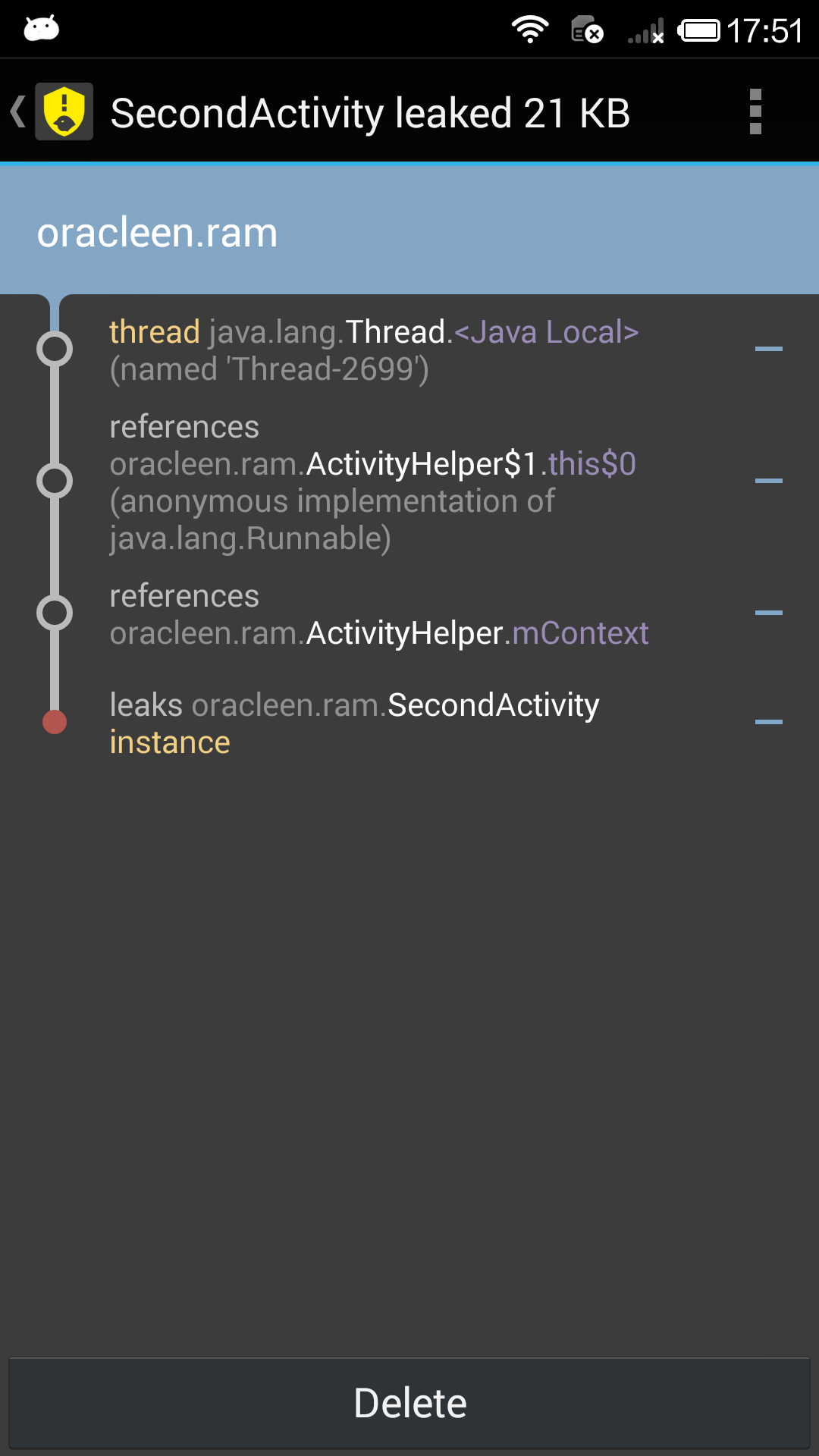Tap the LeakCanary shield app icon
Viewport: 819px width, 1456px height.
click(64, 112)
